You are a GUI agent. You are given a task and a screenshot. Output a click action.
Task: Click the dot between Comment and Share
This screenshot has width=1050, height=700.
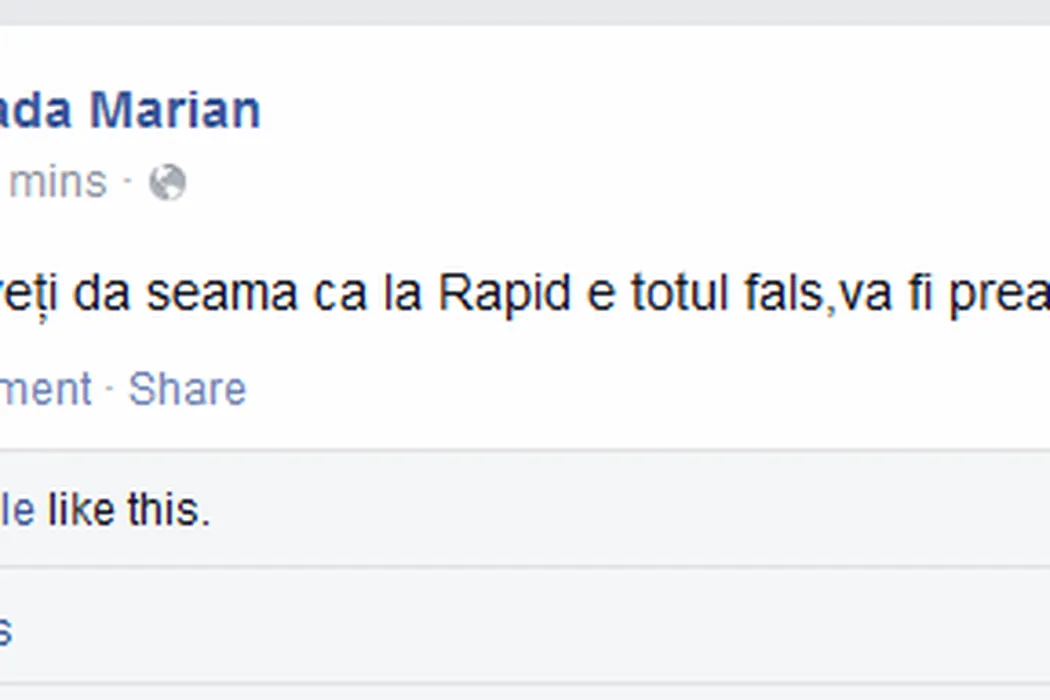[109, 389]
